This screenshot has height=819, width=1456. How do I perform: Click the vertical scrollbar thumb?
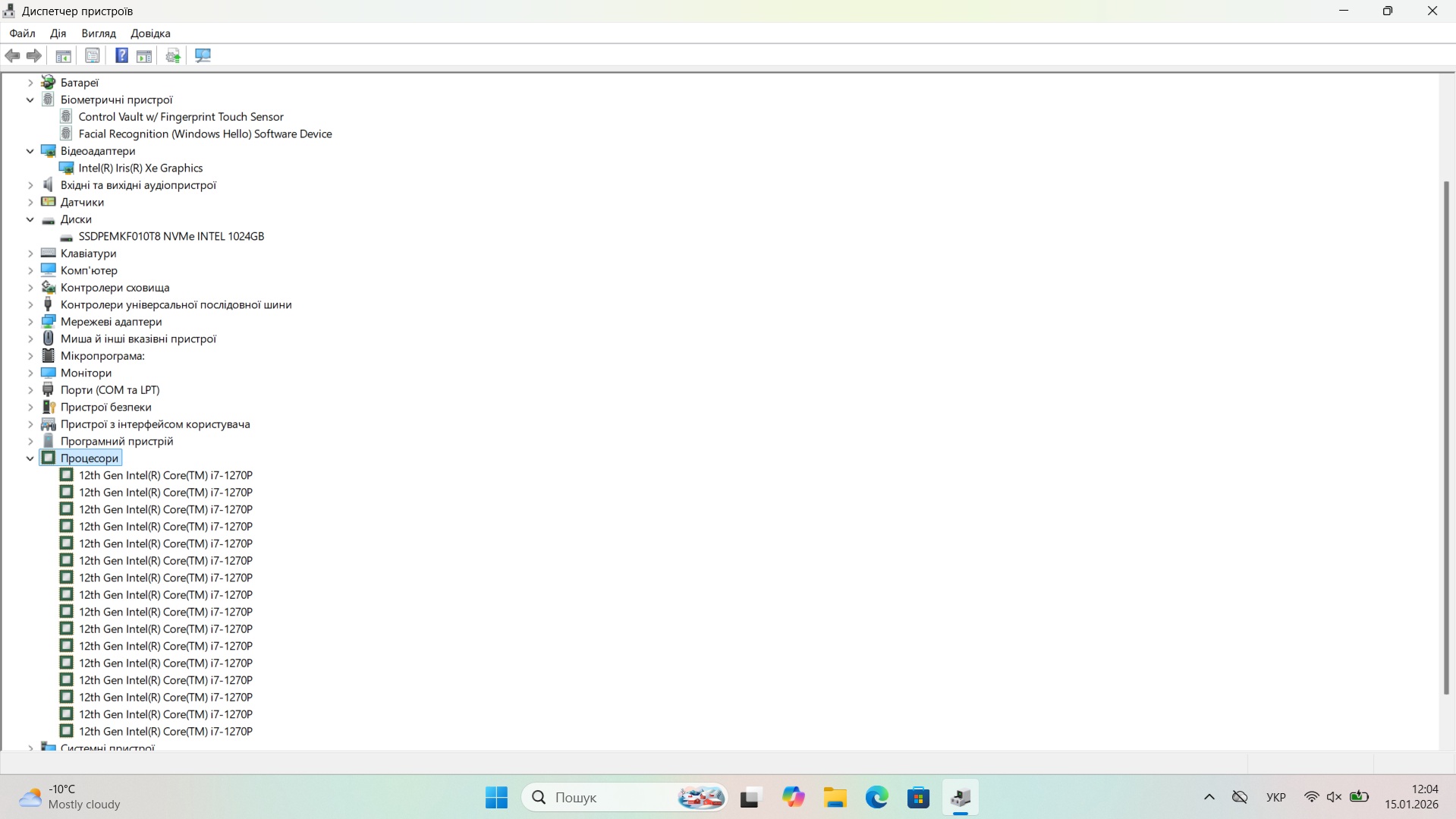click(x=1446, y=436)
